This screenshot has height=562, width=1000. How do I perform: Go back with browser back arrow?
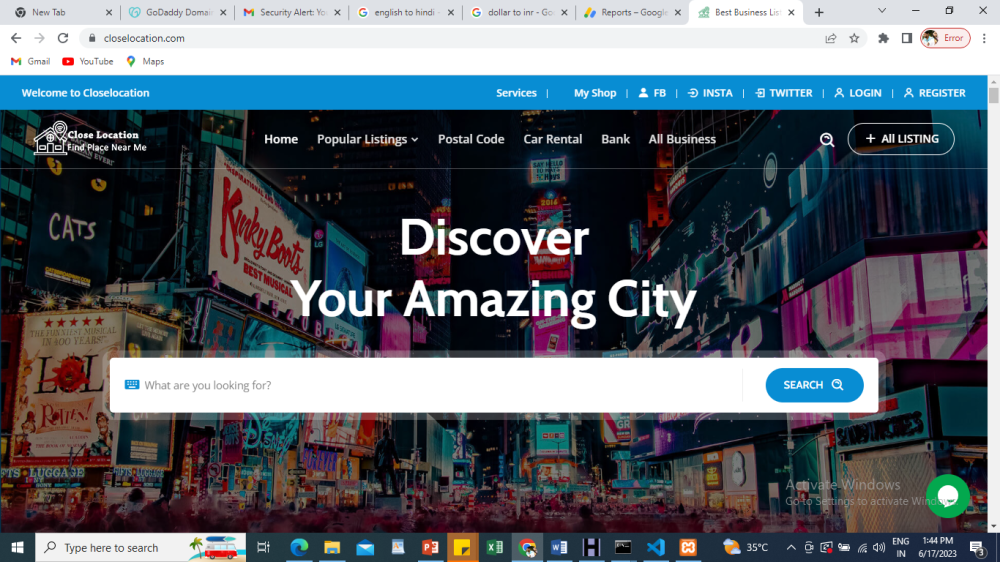coord(16,38)
